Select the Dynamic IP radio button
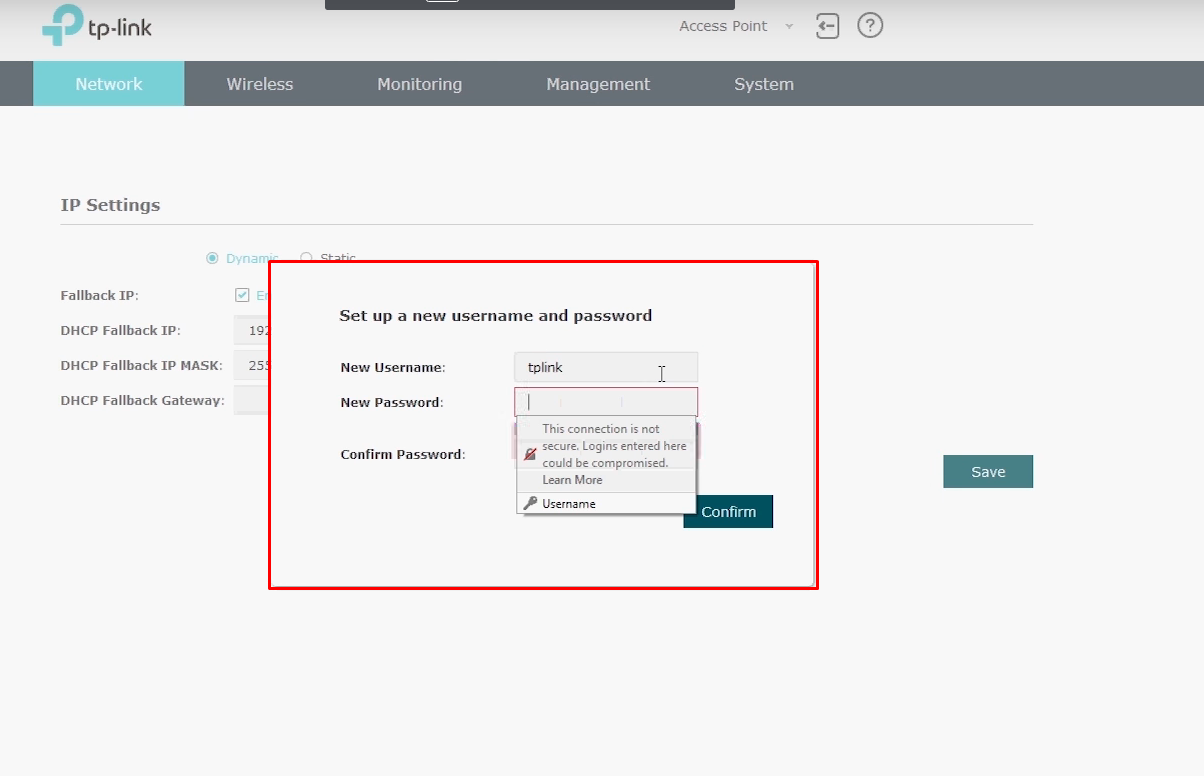This screenshot has height=776, width=1204. (212, 258)
